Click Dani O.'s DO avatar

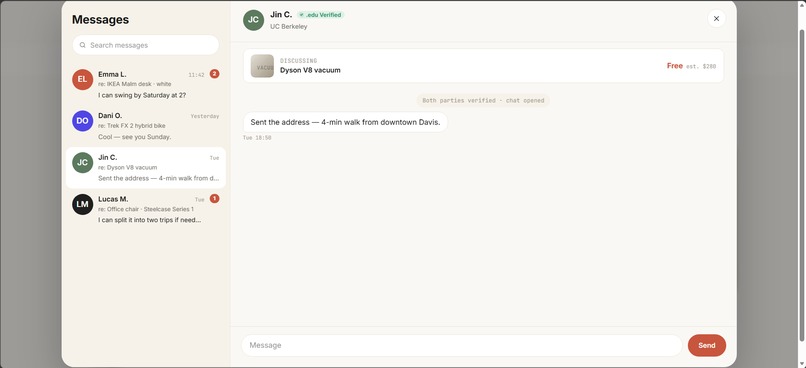pos(82,121)
